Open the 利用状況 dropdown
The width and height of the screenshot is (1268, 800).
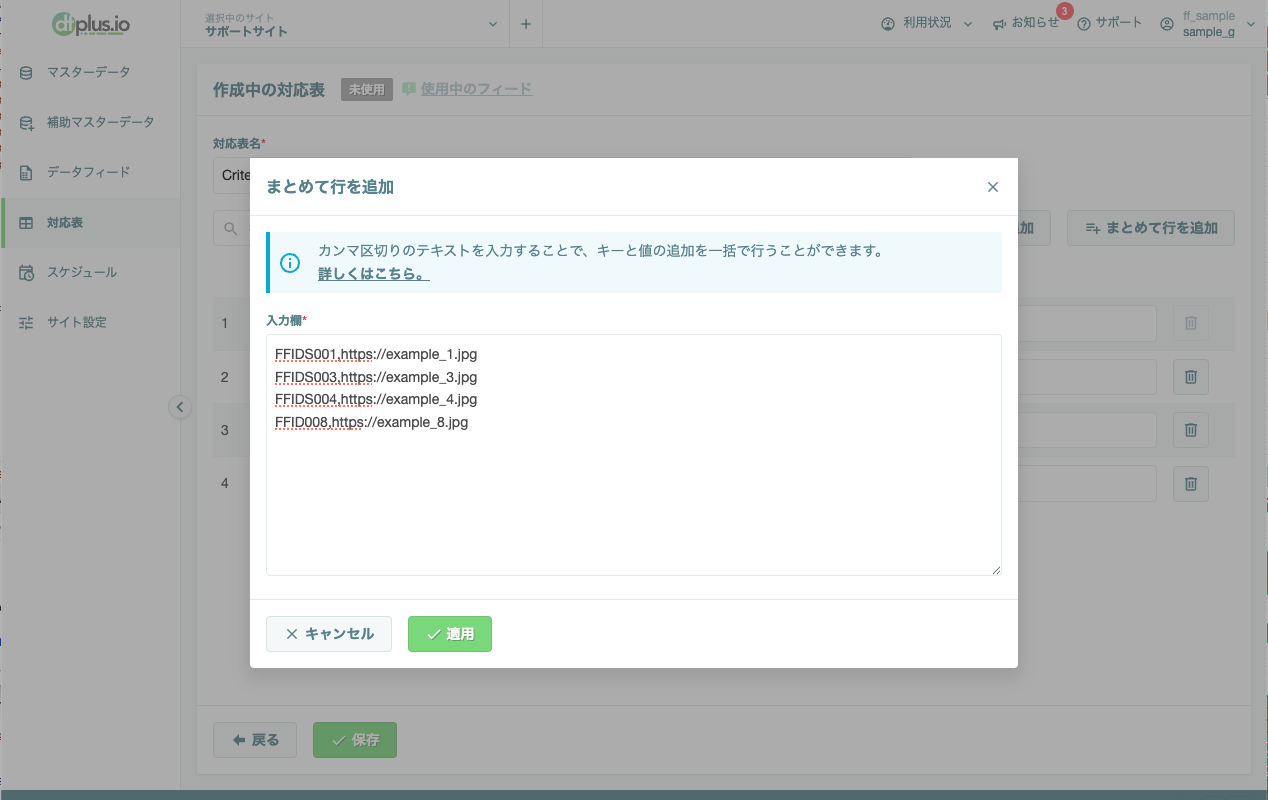927,23
